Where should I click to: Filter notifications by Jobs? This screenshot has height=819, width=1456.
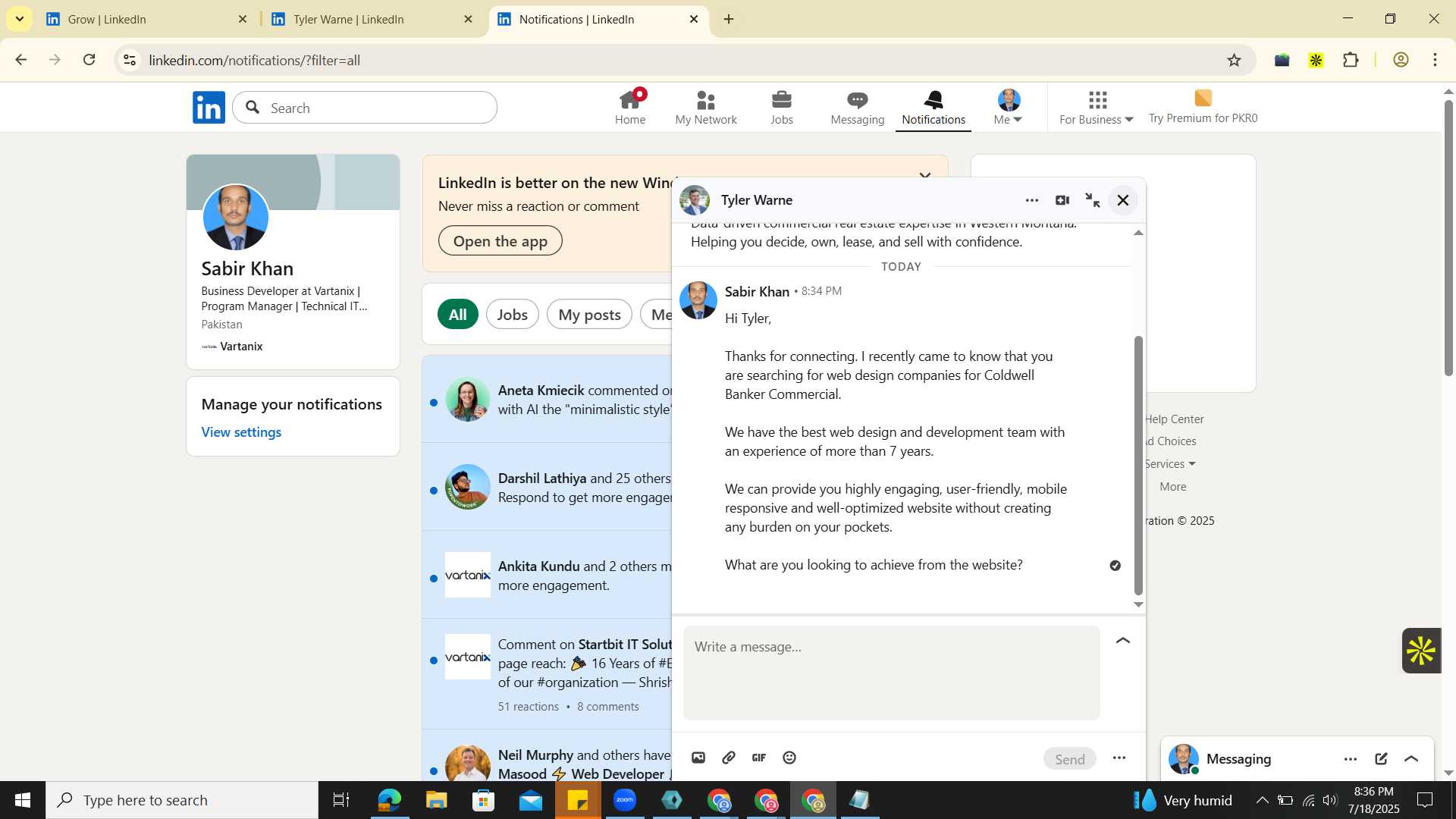(x=512, y=314)
